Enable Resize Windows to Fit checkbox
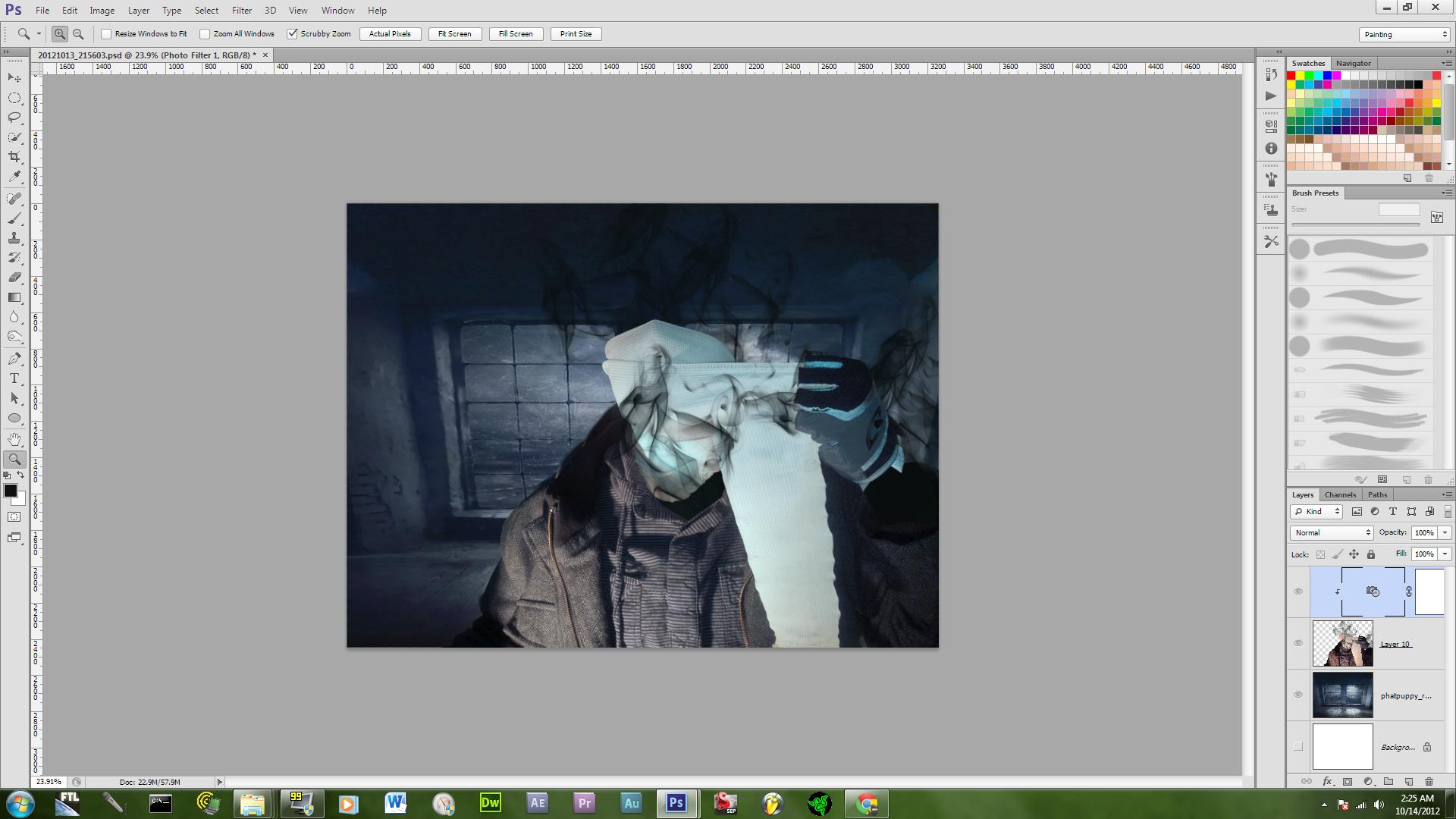1456x819 pixels. click(x=106, y=34)
